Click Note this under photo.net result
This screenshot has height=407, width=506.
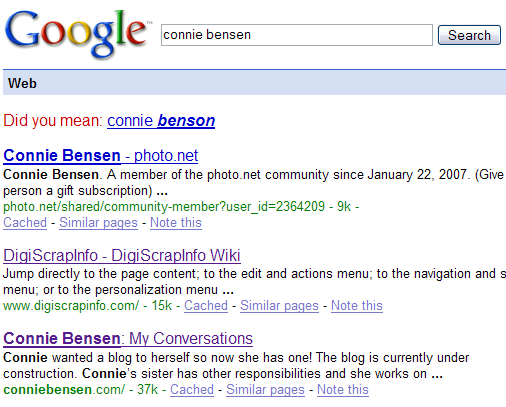tap(176, 223)
